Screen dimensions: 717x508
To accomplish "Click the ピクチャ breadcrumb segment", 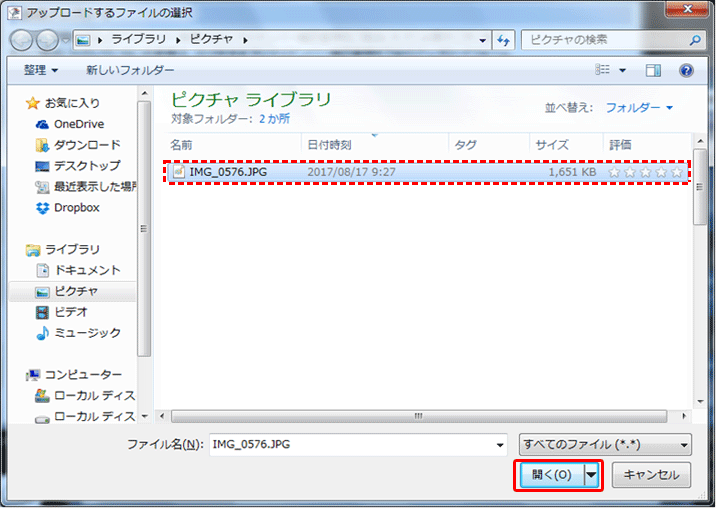I will point(211,40).
